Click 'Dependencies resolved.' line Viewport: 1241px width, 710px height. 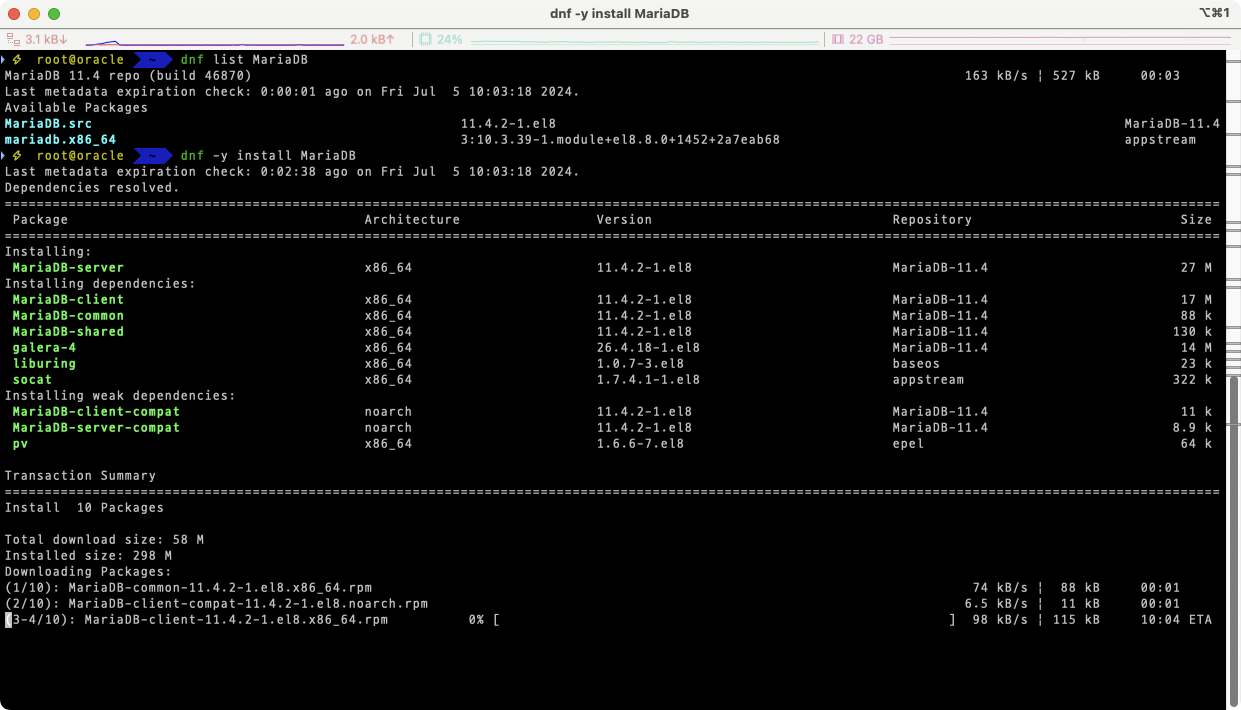92,188
